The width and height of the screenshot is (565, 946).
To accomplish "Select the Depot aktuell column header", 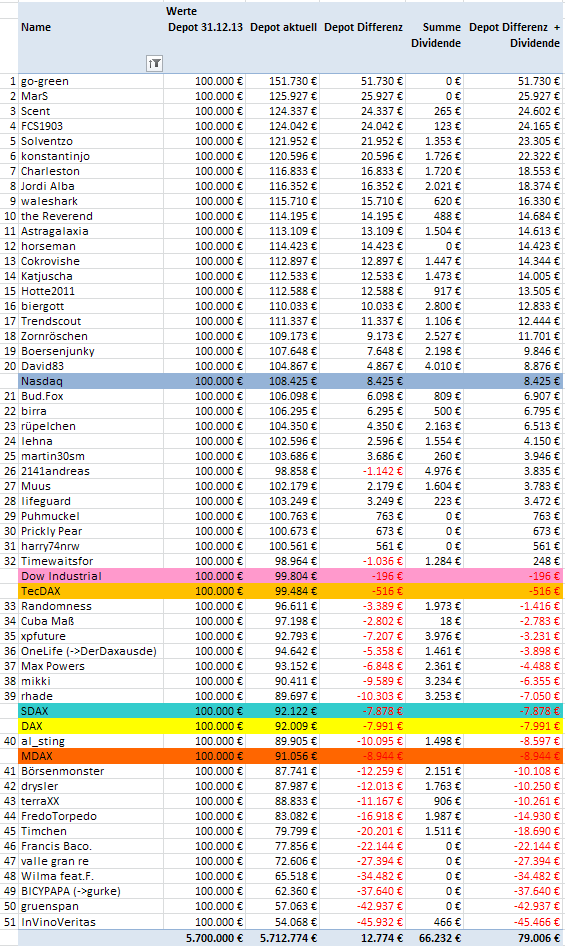I will (283, 27).
